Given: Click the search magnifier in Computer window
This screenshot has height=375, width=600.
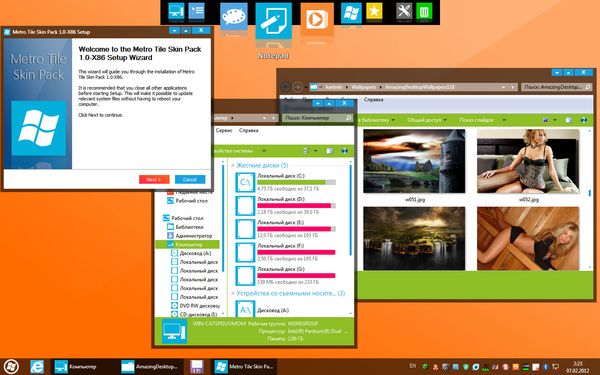Looking at the screenshot, I should [349, 118].
